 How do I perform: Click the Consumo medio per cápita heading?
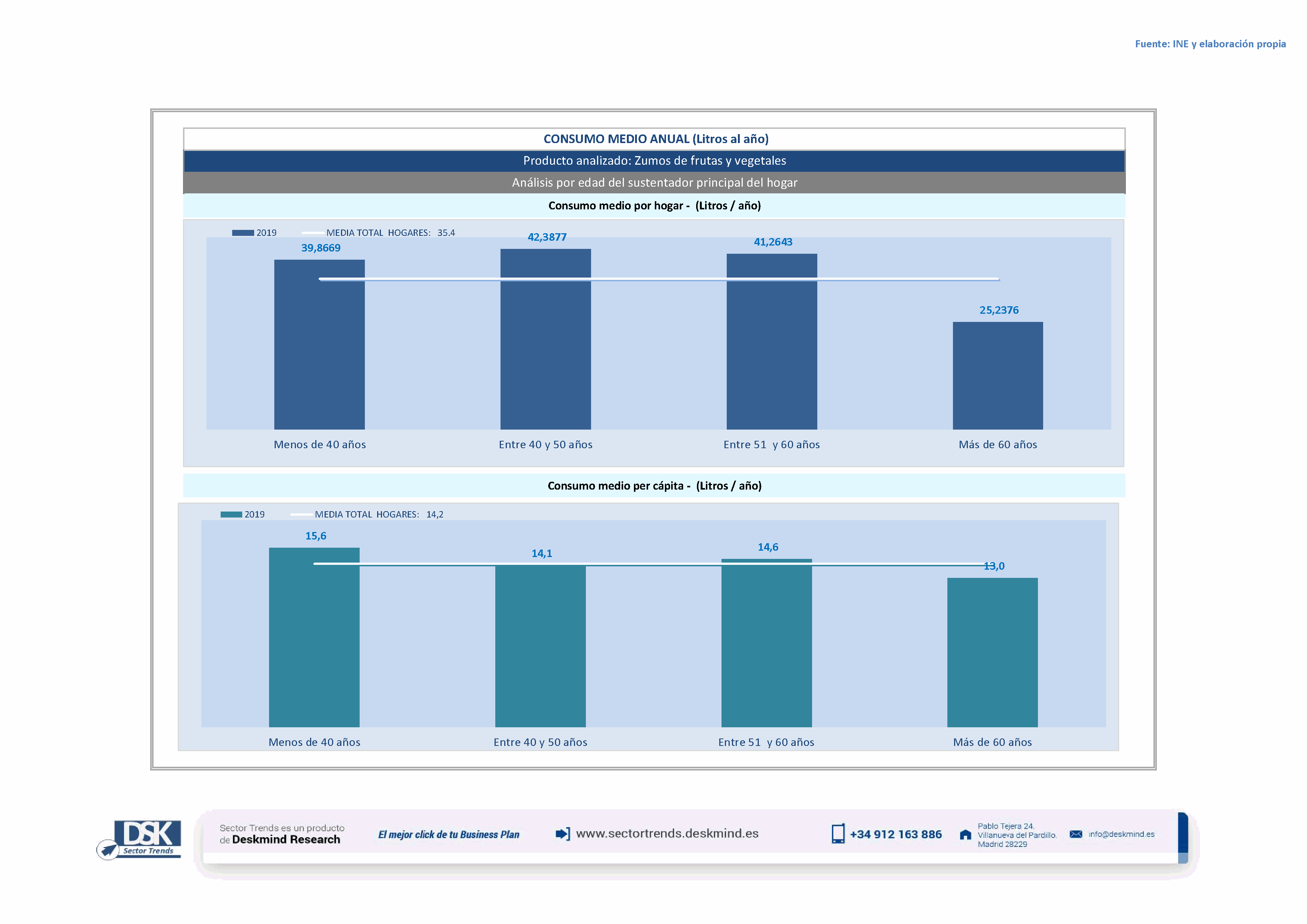[x=654, y=486]
